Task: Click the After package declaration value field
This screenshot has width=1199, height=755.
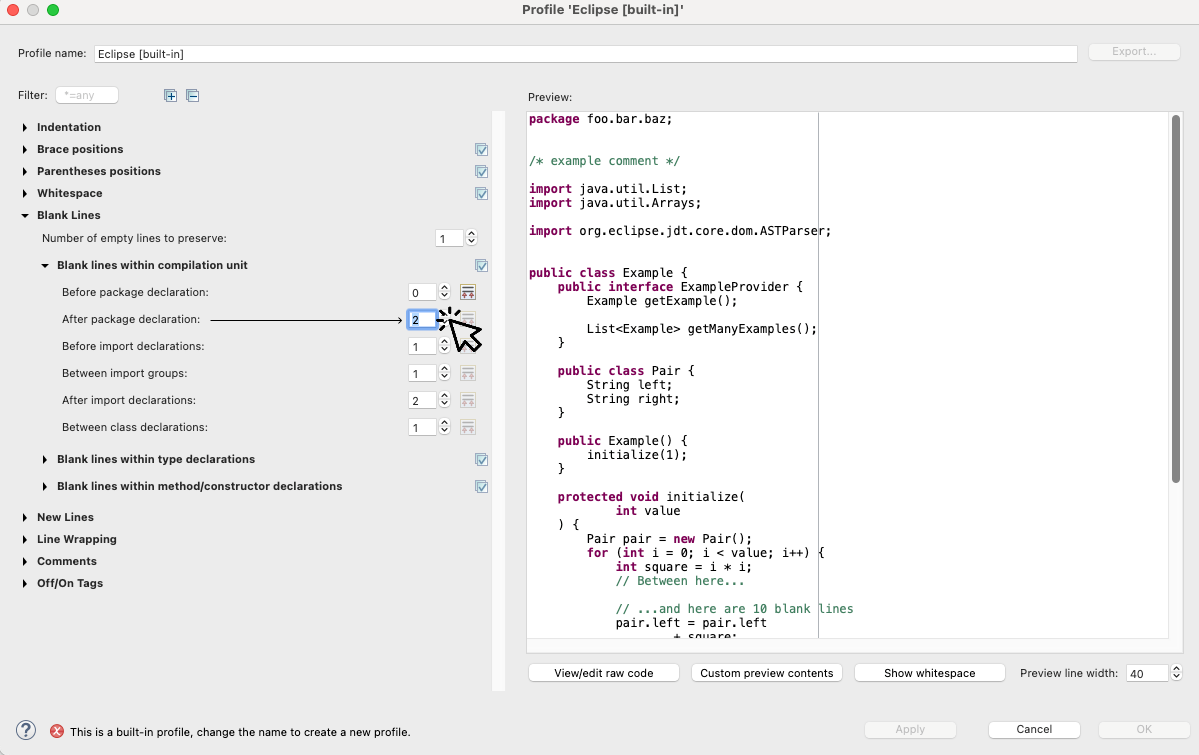Action: (x=422, y=320)
